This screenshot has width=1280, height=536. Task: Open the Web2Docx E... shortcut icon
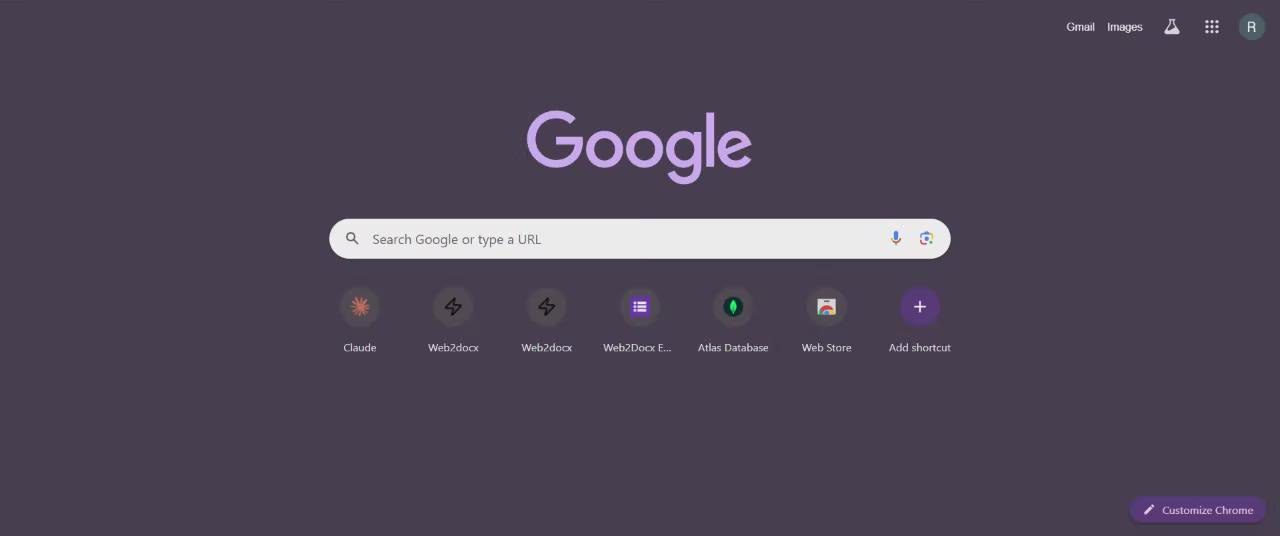[640, 307]
